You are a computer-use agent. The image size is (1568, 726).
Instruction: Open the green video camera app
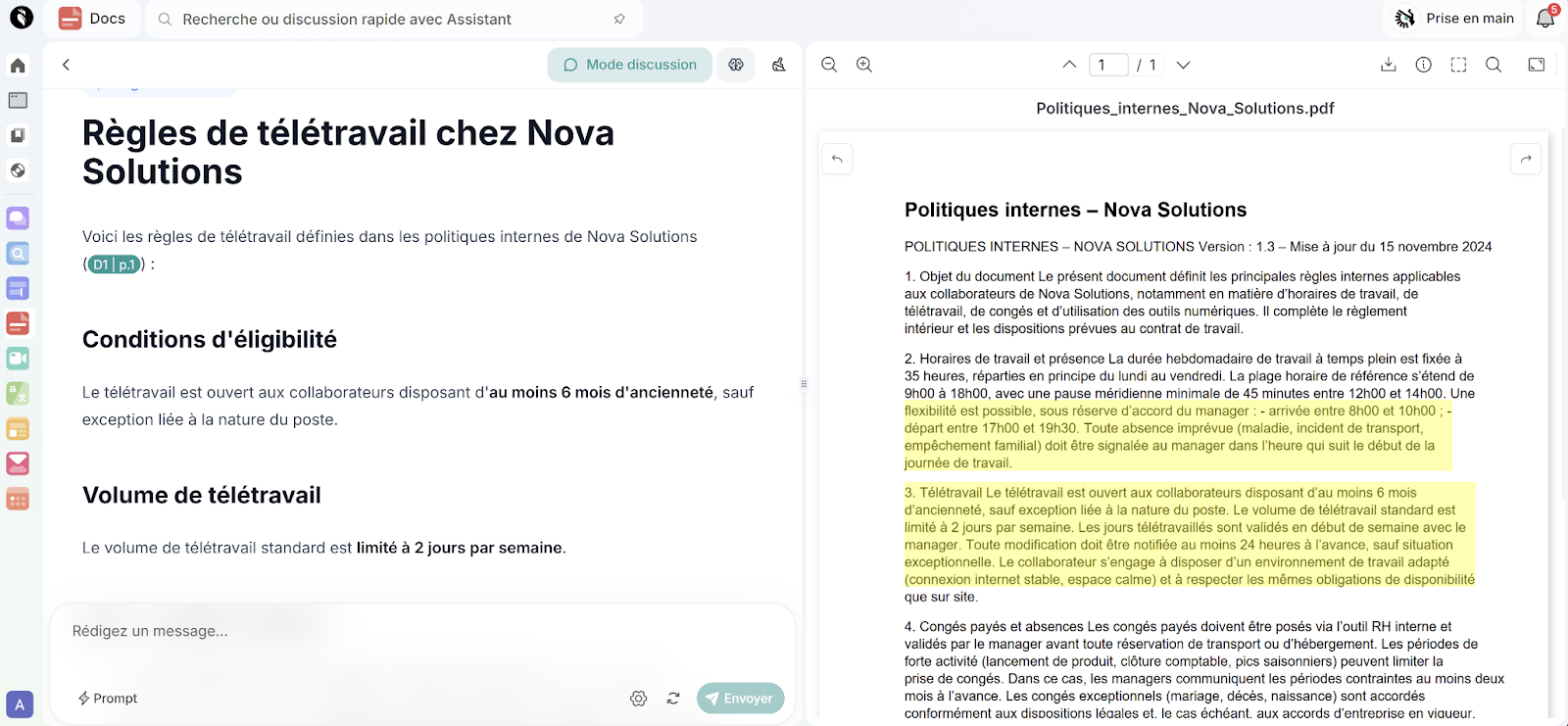click(x=18, y=359)
